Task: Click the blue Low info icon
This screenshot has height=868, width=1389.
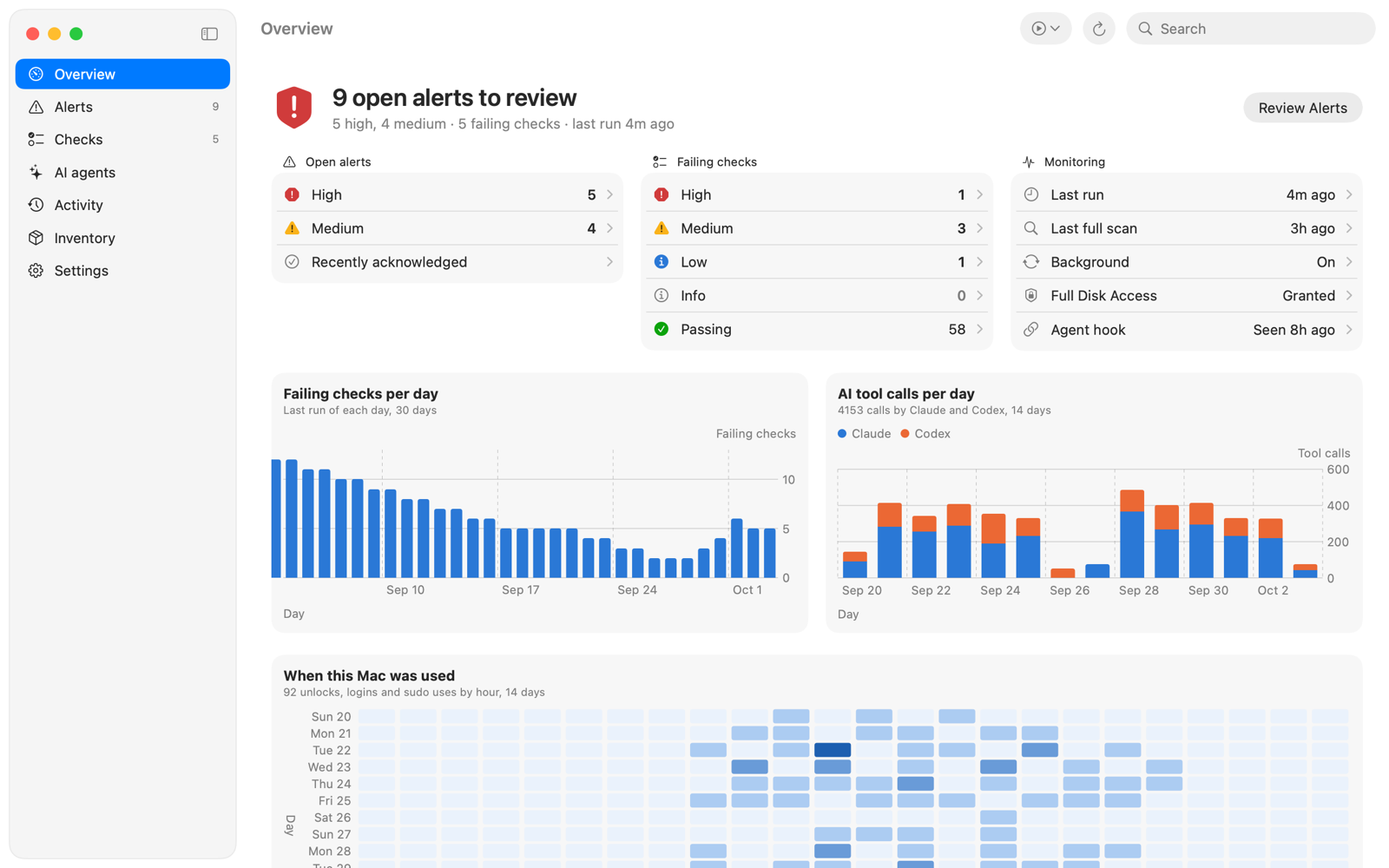Action: click(x=662, y=262)
